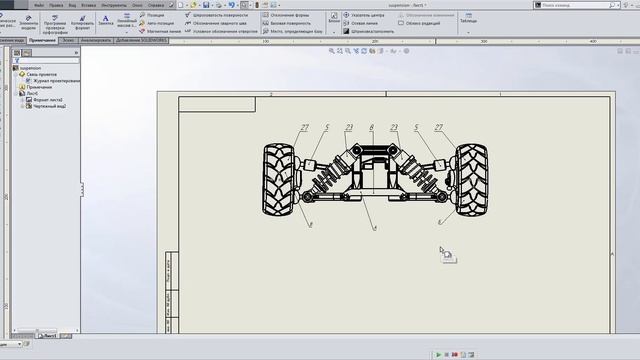Run Программа проверки орфографии

point(55,24)
